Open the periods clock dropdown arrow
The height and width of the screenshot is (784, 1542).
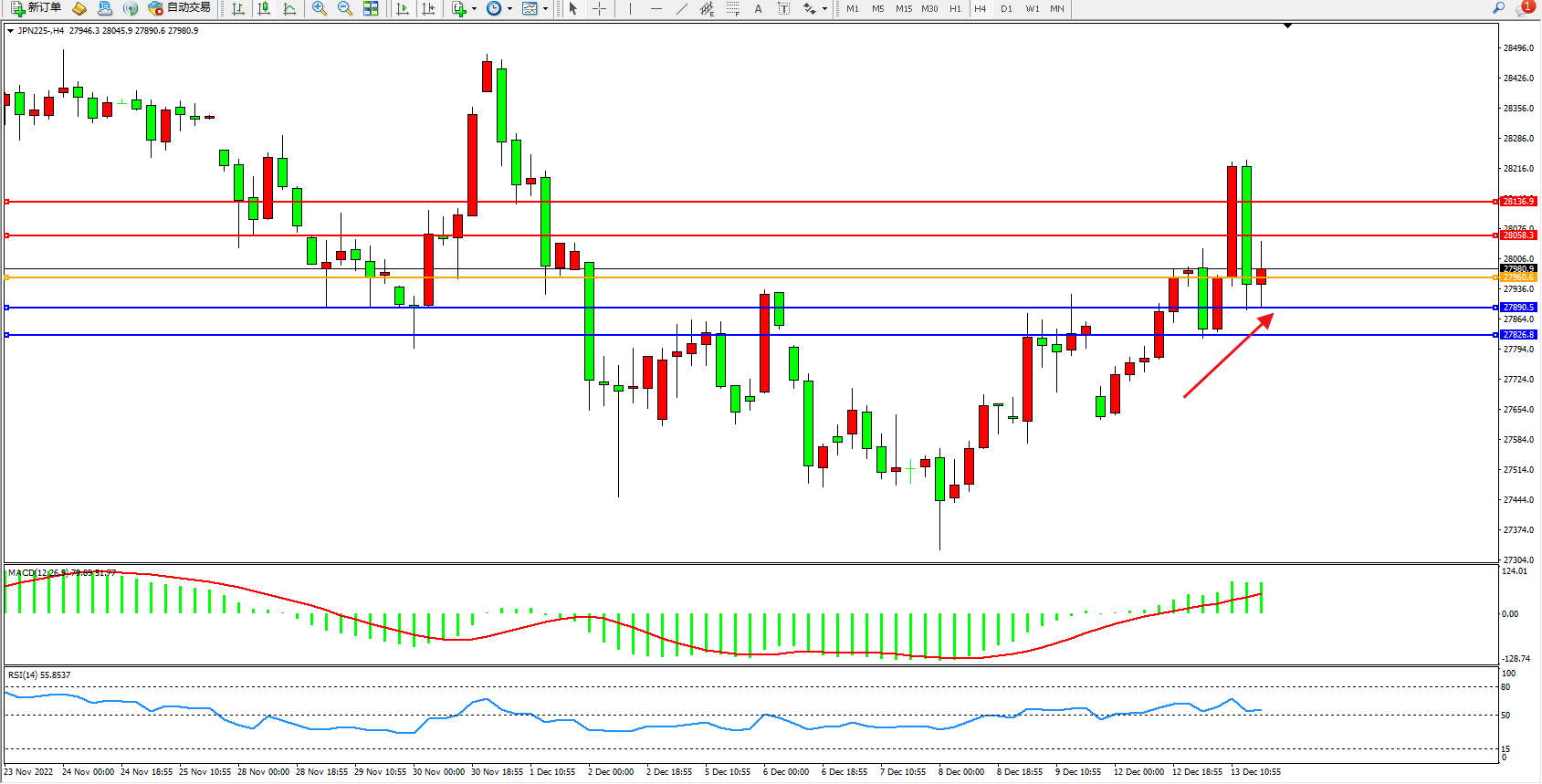pyautogui.click(x=509, y=9)
